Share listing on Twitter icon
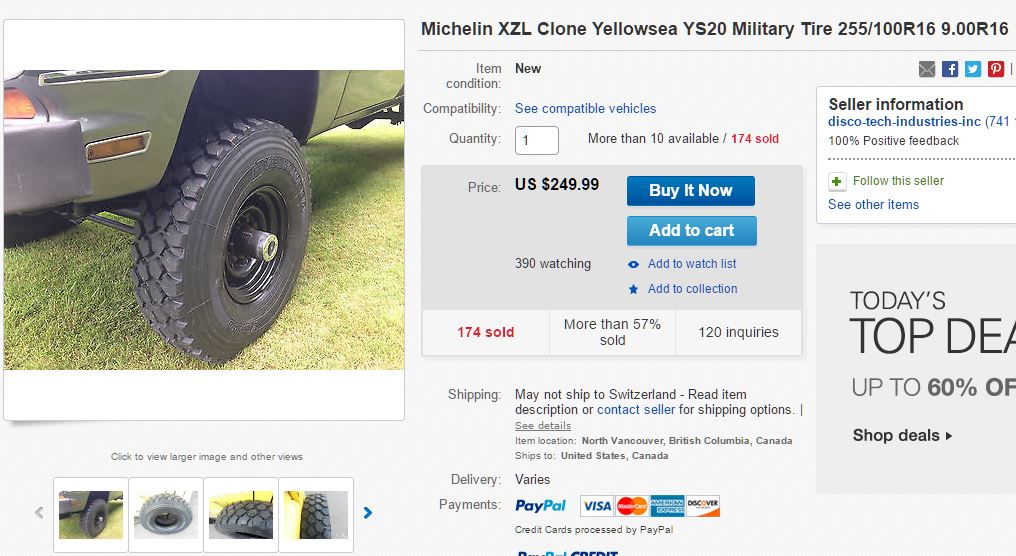Image resolution: width=1016 pixels, height=556 pixels. click(973, 69)
